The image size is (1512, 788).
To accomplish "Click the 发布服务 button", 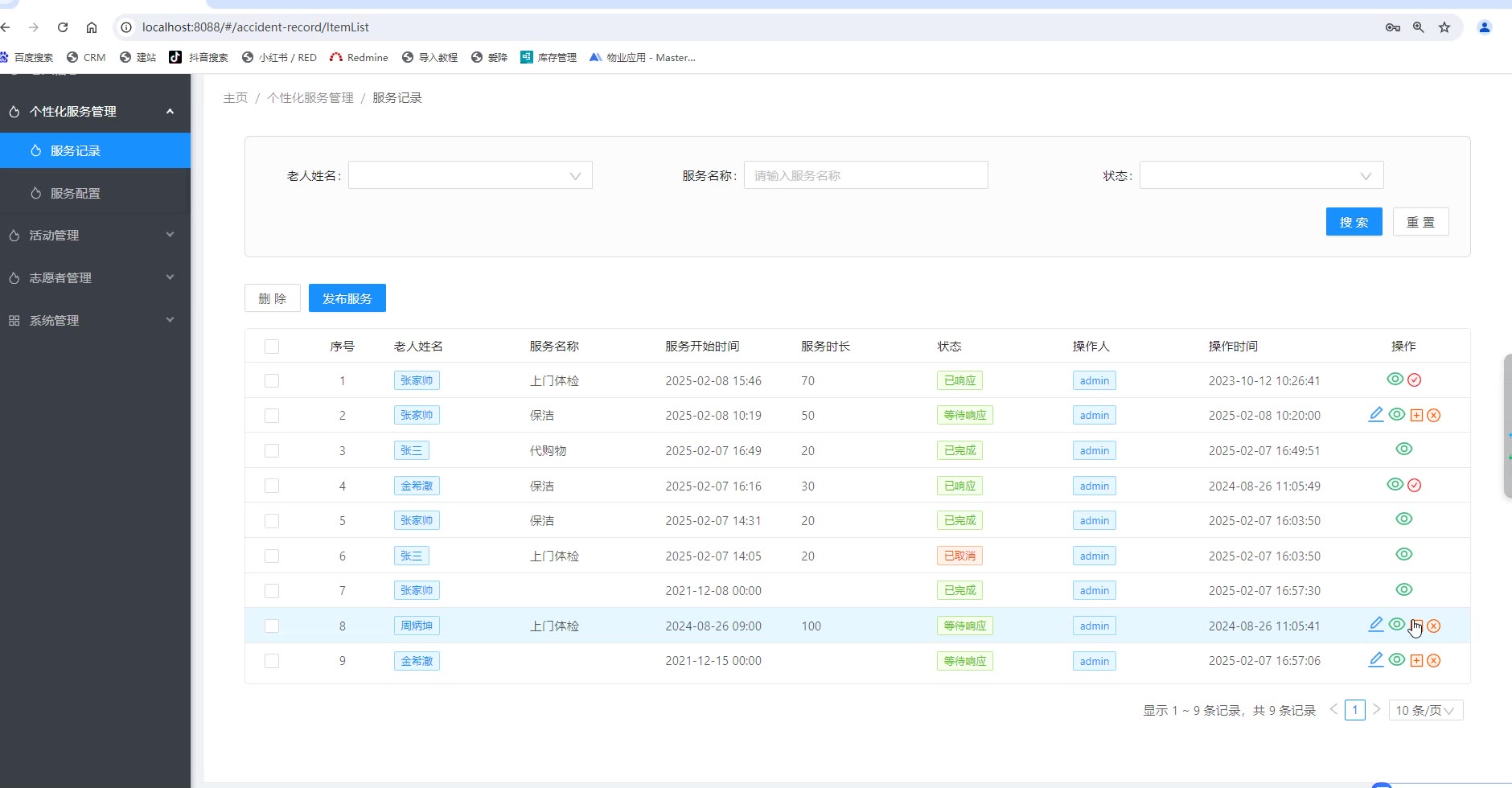I will pyautogui.click(x=347, y=298).
